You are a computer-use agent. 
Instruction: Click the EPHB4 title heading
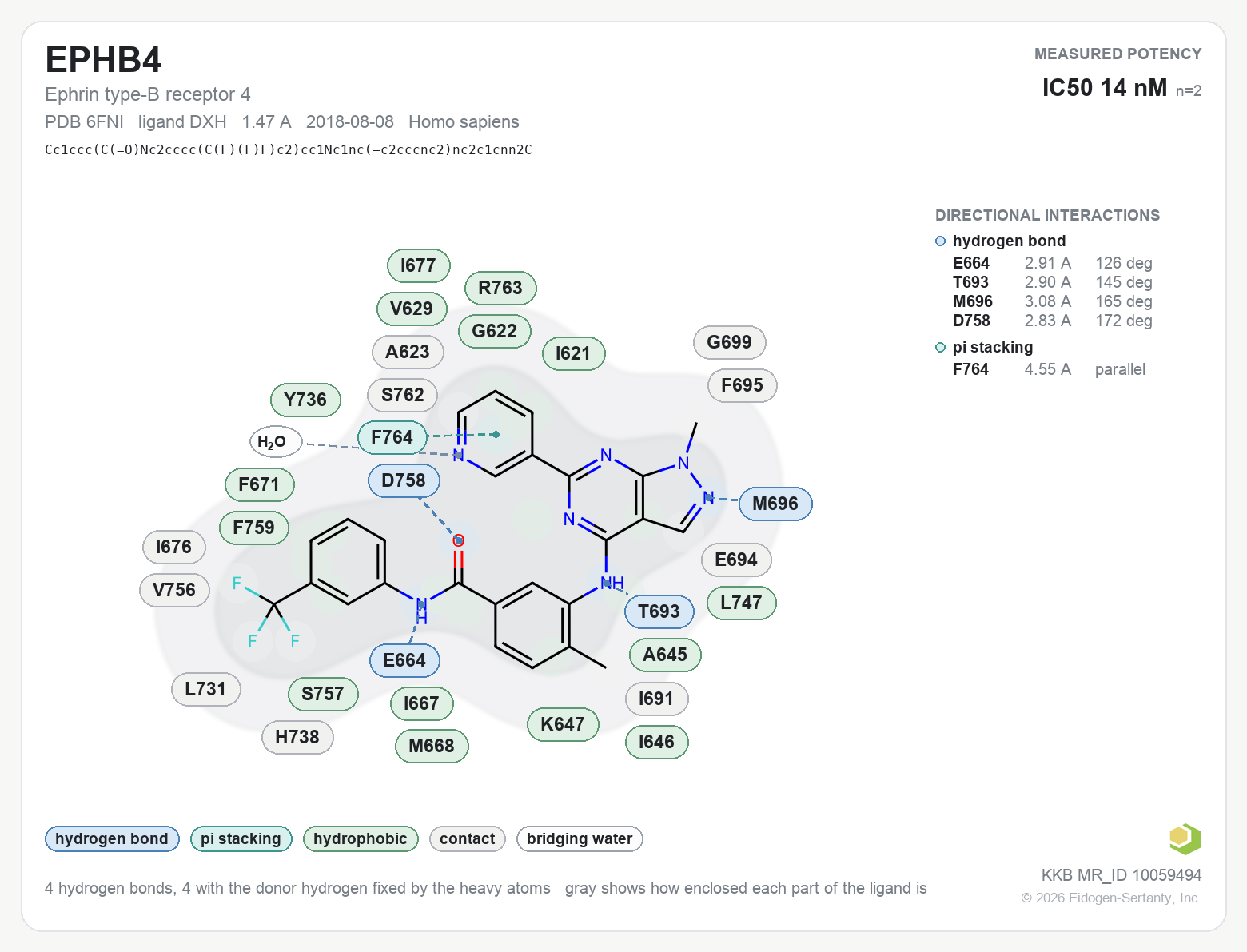coord(103,60)
